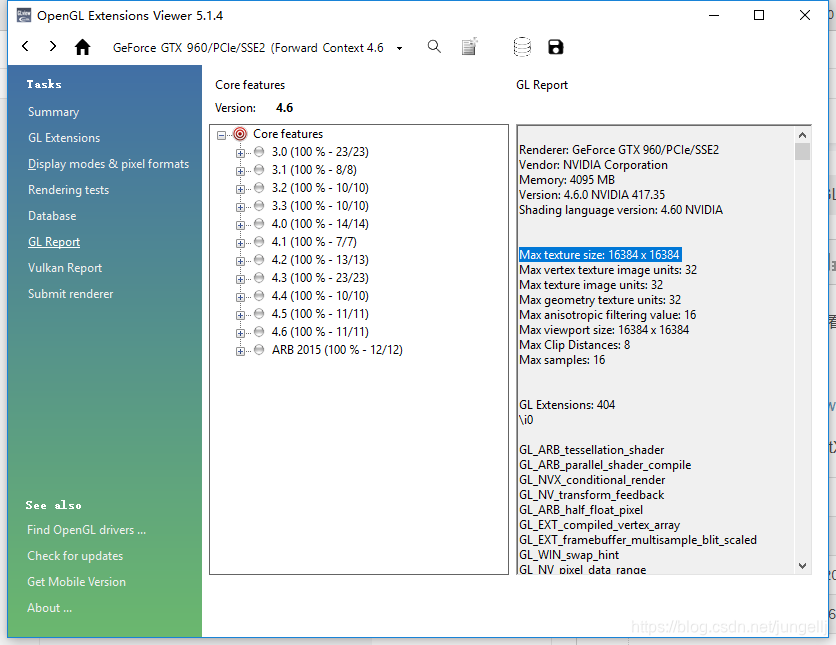Click Check for updates link
The image size is (836, 645).
click(x=75, y=556)
